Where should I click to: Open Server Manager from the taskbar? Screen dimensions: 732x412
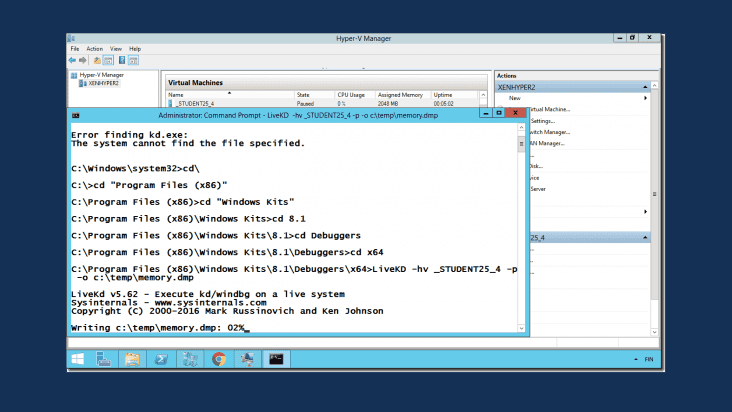103,359
